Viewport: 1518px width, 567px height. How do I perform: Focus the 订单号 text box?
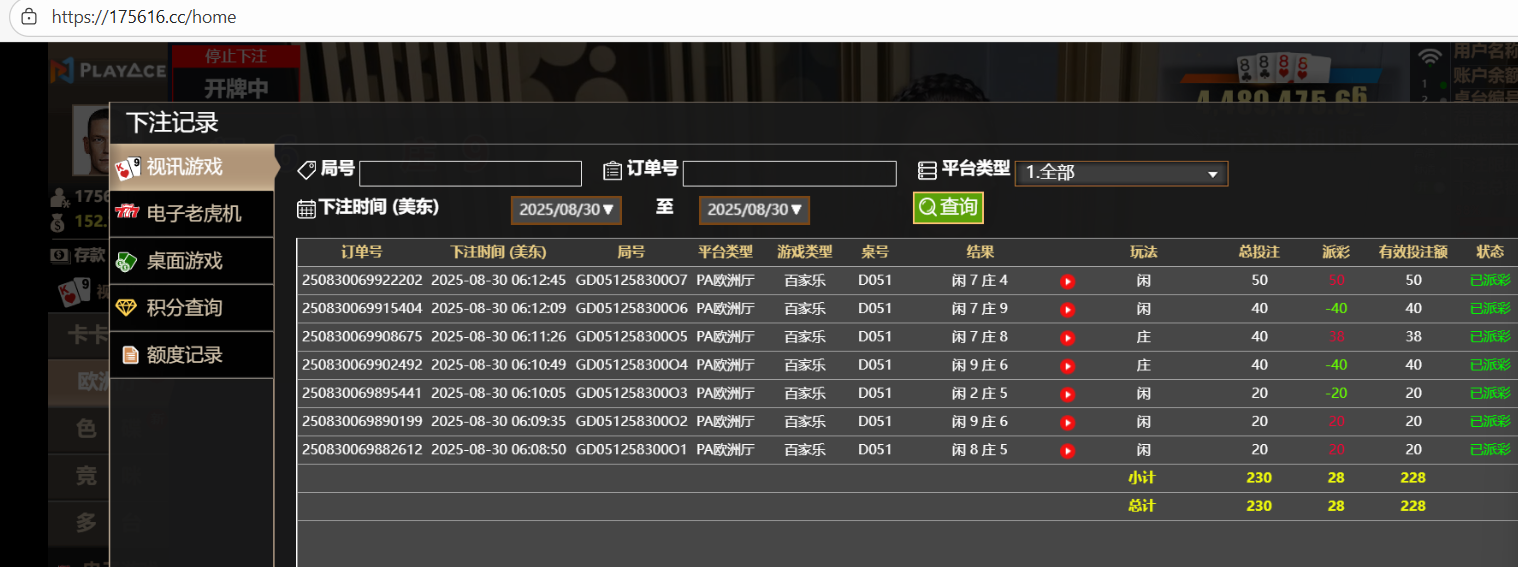click(x=789, y=174)
